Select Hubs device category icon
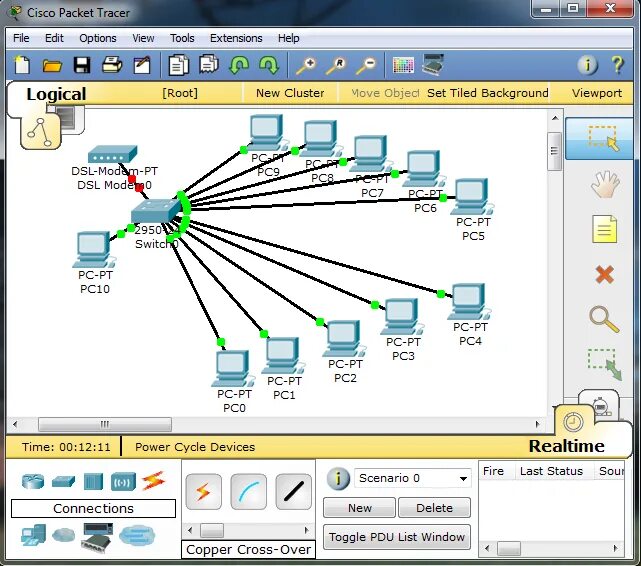 point(93,481)
